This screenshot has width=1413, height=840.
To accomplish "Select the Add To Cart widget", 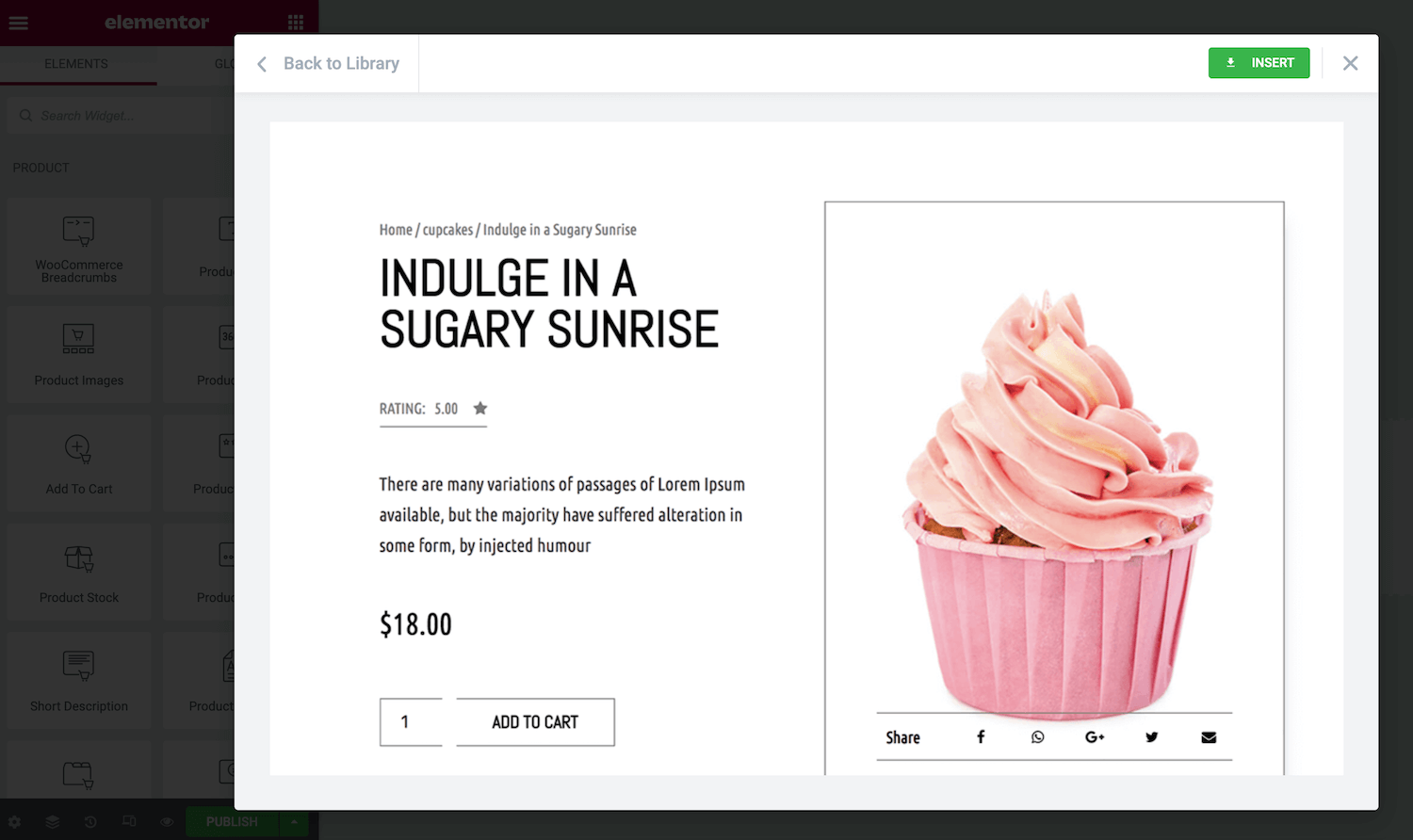I will pyautogui.click(x=79, y=464).
